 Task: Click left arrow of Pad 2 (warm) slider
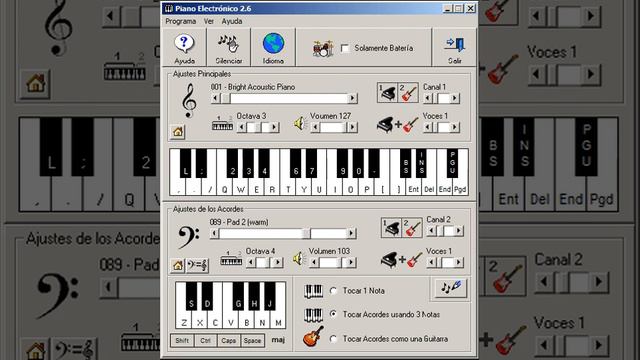[214, 233]
